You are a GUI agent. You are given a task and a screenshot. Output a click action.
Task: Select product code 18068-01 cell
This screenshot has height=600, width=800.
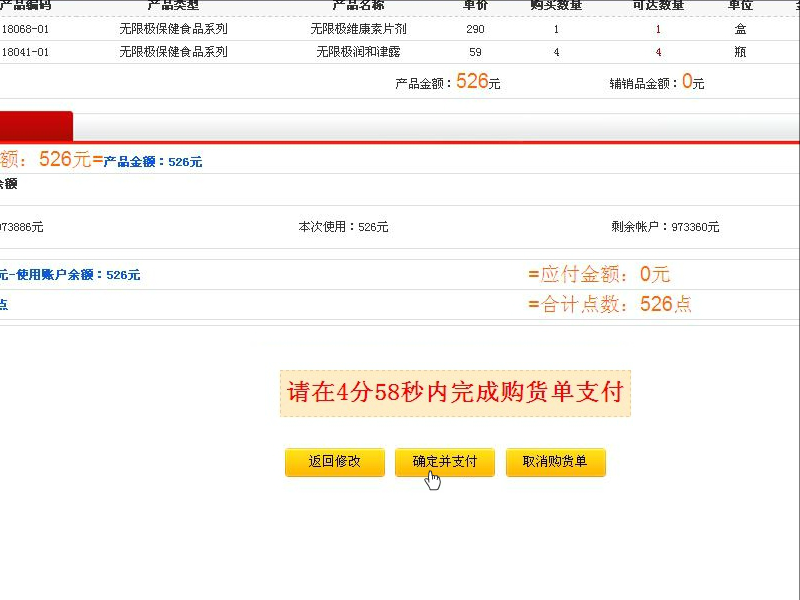tap(24, 29)
